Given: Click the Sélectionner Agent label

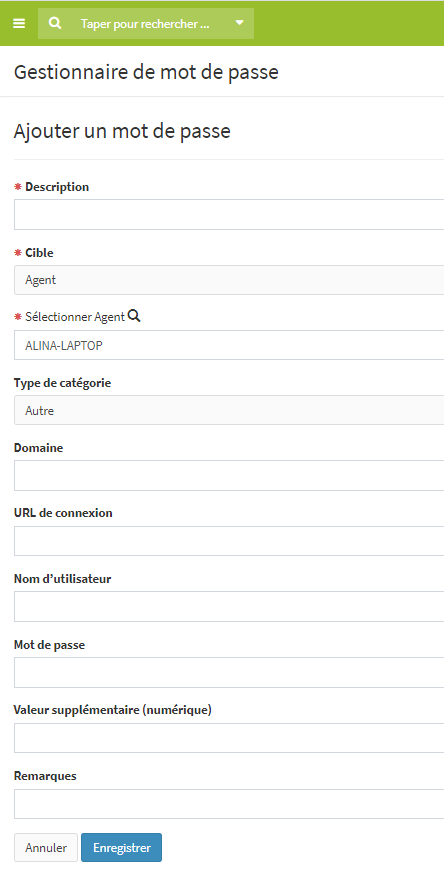Looking at the screenshot, I should point(75,317).
